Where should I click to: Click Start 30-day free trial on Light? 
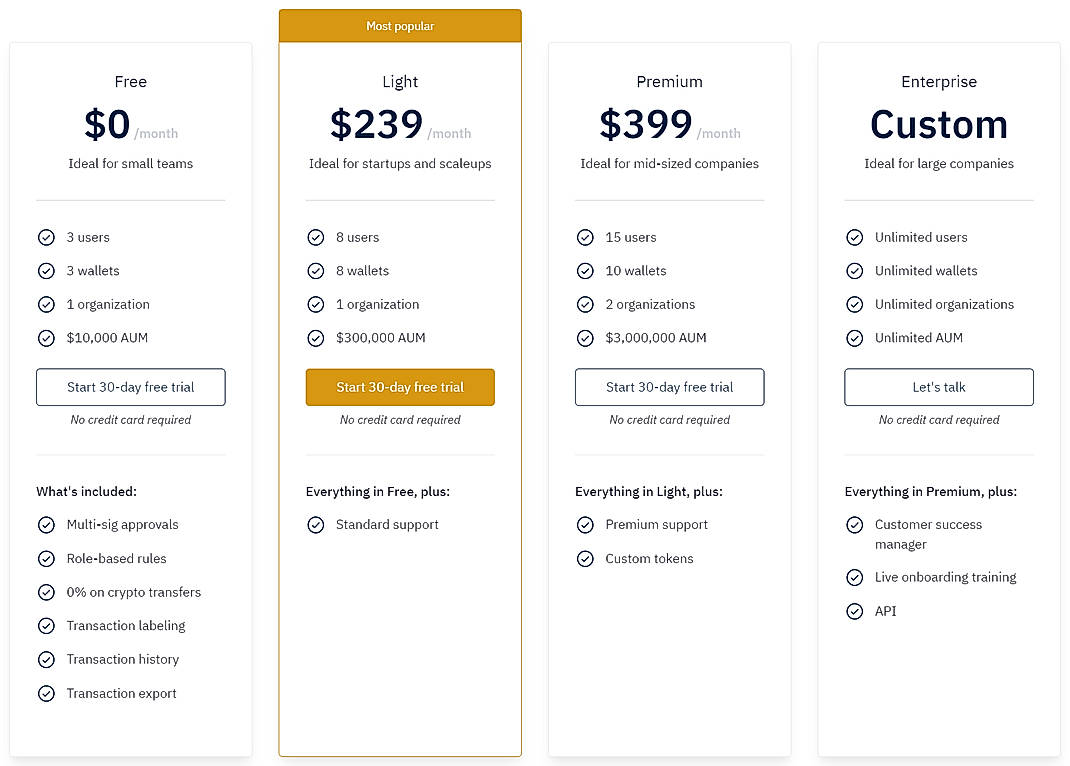[x=400, y=387]
